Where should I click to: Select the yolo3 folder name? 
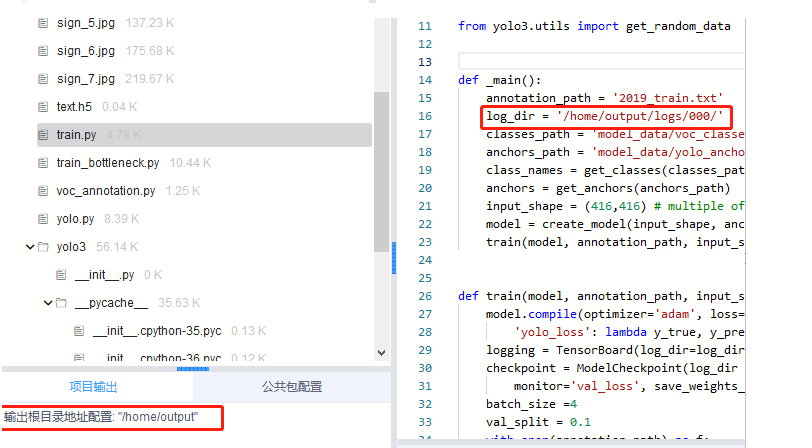[71, 247]
